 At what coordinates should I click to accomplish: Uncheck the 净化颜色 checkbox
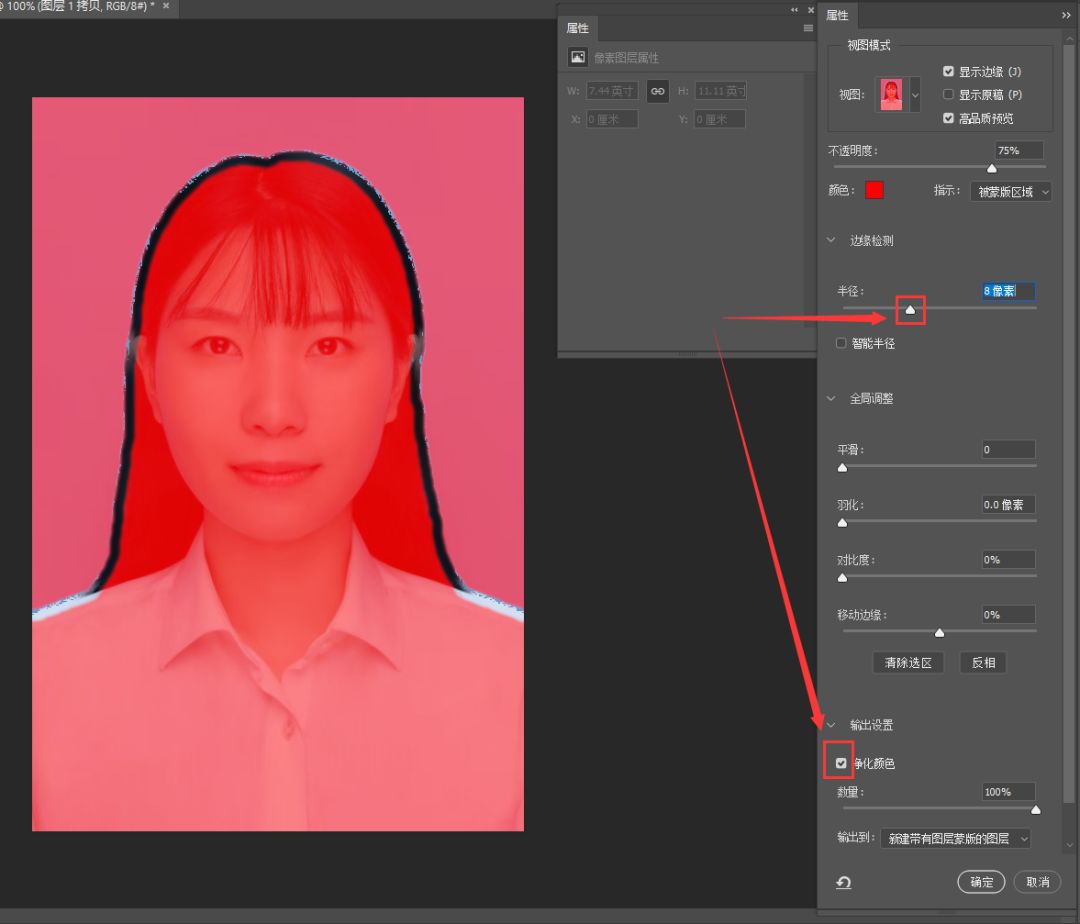tap(841, 764)
